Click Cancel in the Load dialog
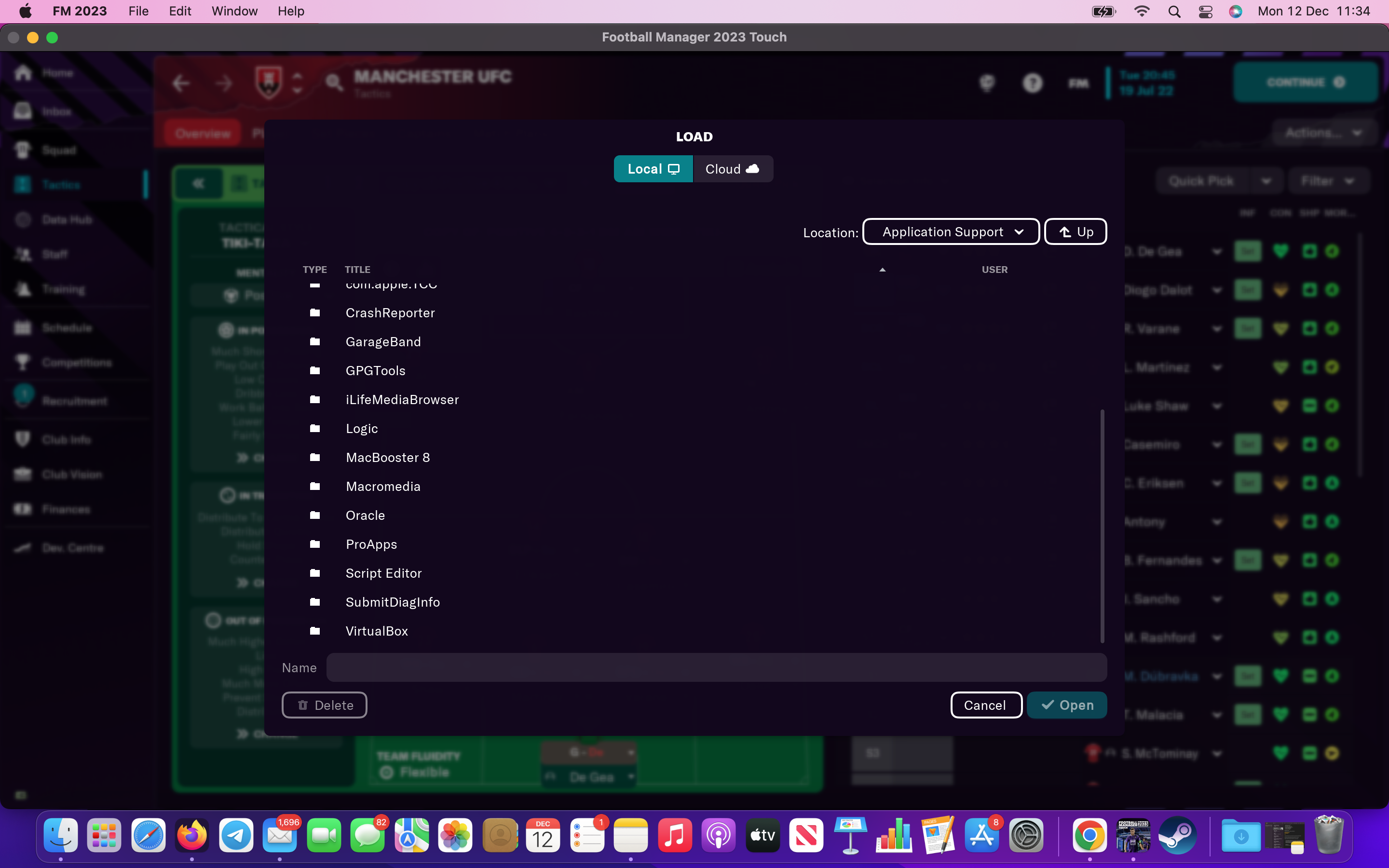Screen dimensions: 1389x868 985,705
